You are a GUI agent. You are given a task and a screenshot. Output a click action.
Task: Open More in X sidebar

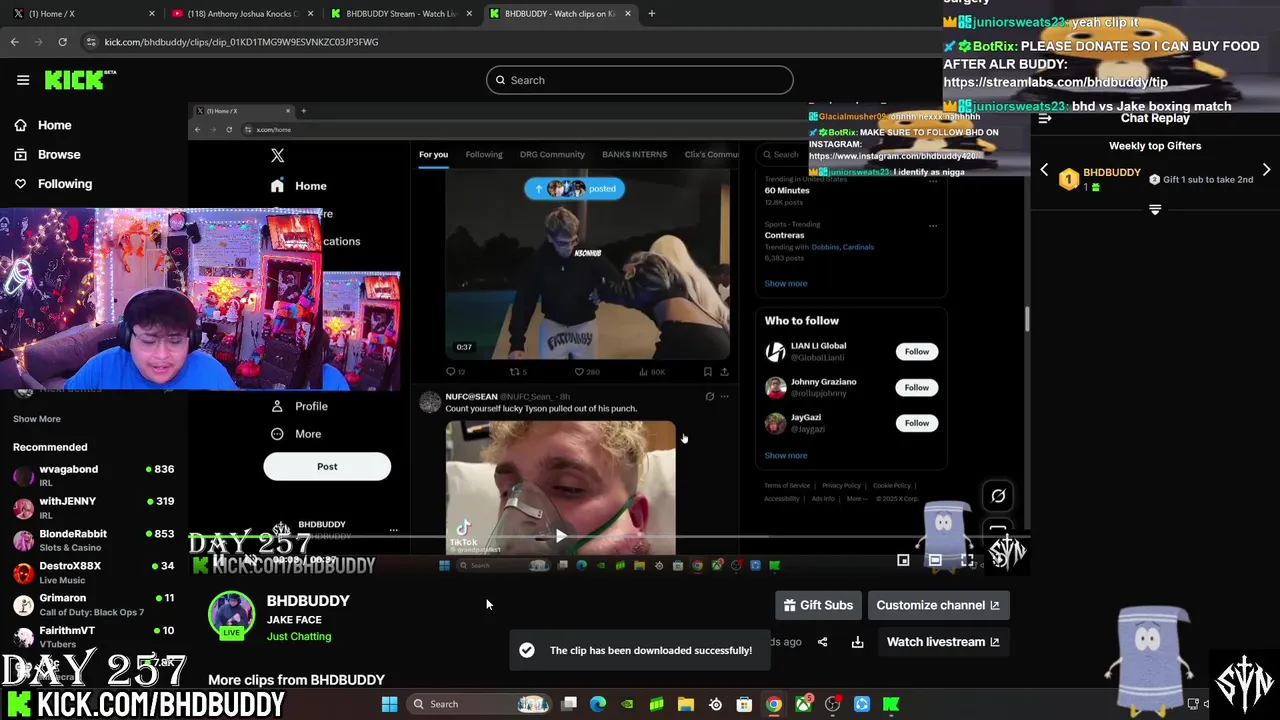(x=297, y=434)
